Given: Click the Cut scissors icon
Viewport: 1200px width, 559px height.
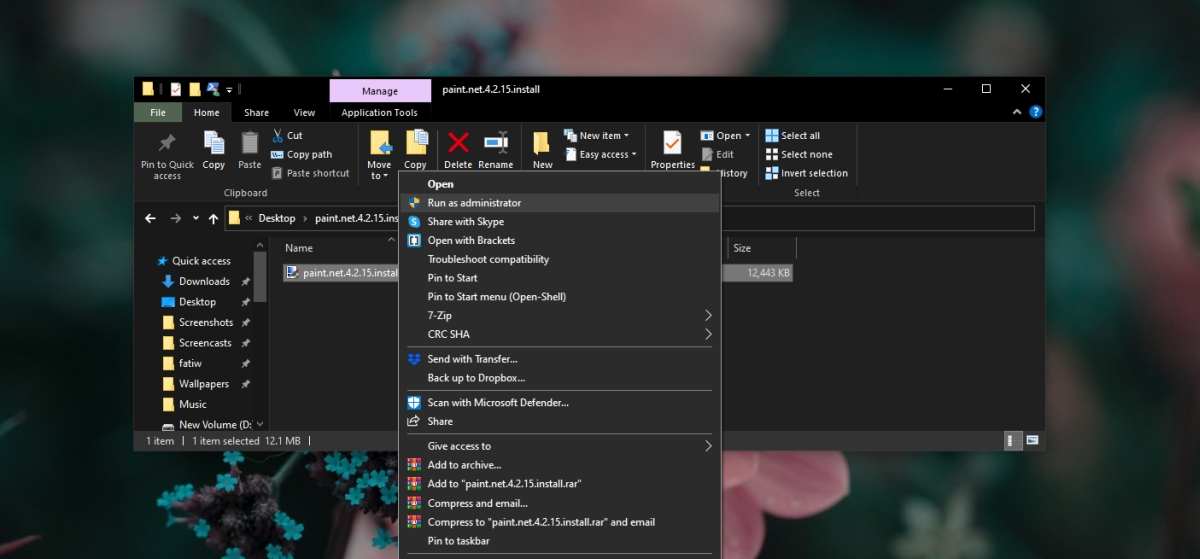Looking at the screenshot, I should [277, 136].
